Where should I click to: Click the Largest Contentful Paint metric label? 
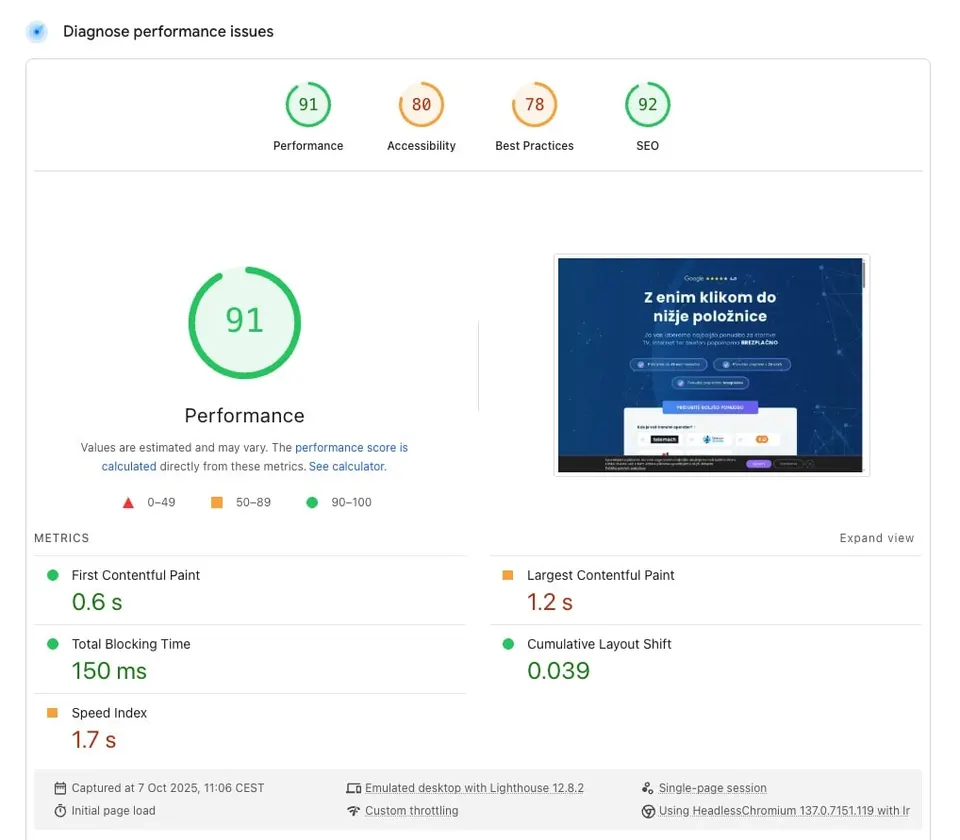(x=601, y=575)
